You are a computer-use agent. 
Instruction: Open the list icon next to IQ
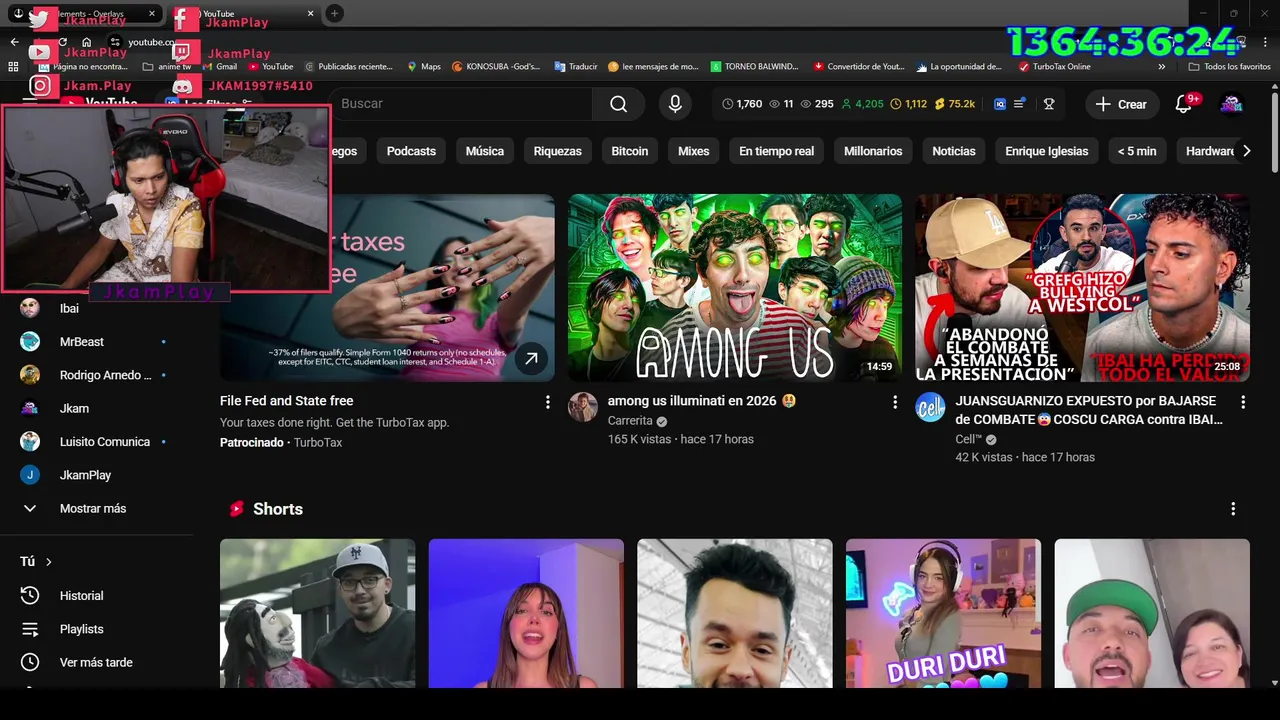(1019, 104)
